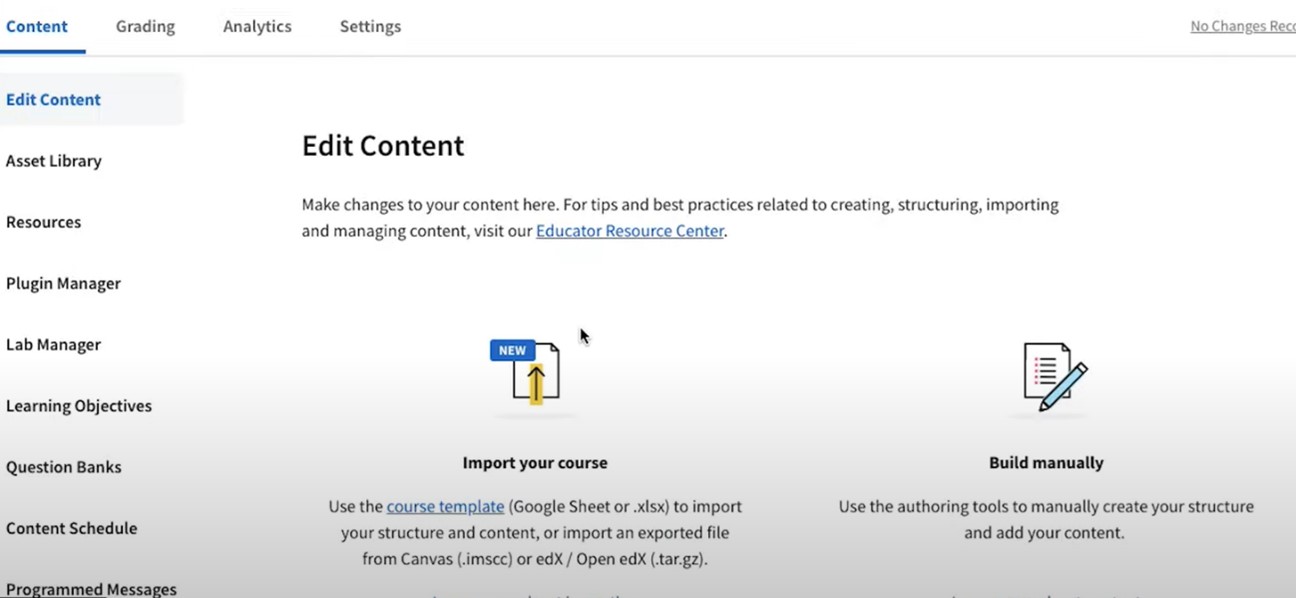Image resolution: width=1296 pixels, height=598 pixels.
Task: Open the course template link
Action: tap(445, 507)
